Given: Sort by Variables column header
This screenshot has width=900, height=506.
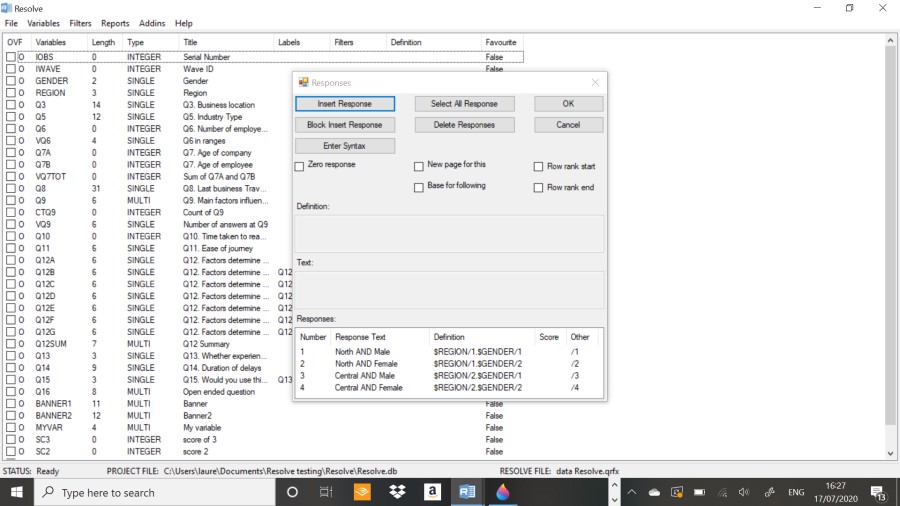Looking at the screenshot, I should pos(59,42).
